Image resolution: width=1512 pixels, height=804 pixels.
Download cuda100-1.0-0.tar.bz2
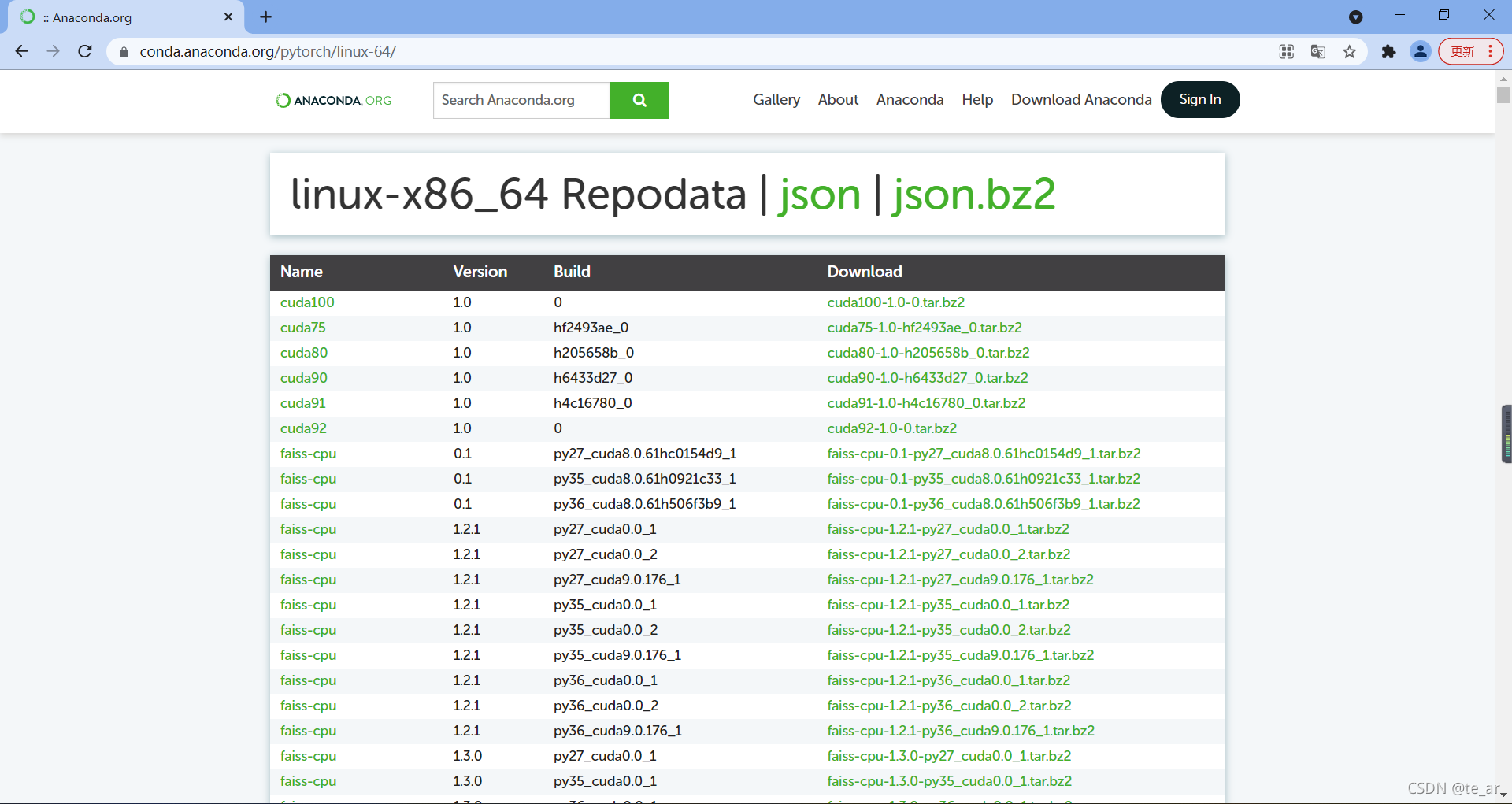click(x=895, y=302)
